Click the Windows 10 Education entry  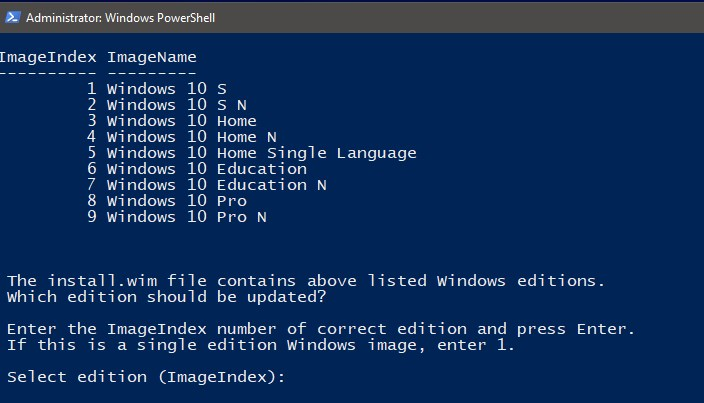[x=207, y=169]
